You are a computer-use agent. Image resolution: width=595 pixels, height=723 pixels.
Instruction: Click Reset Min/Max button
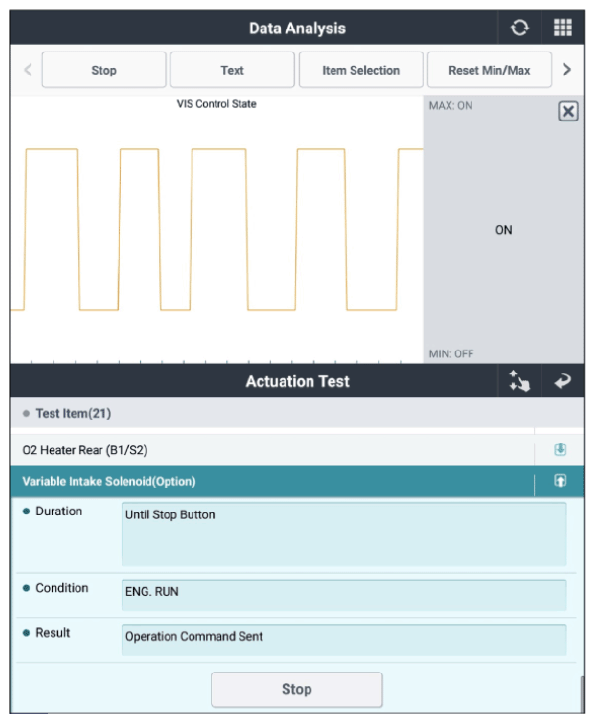pos(489,70)
